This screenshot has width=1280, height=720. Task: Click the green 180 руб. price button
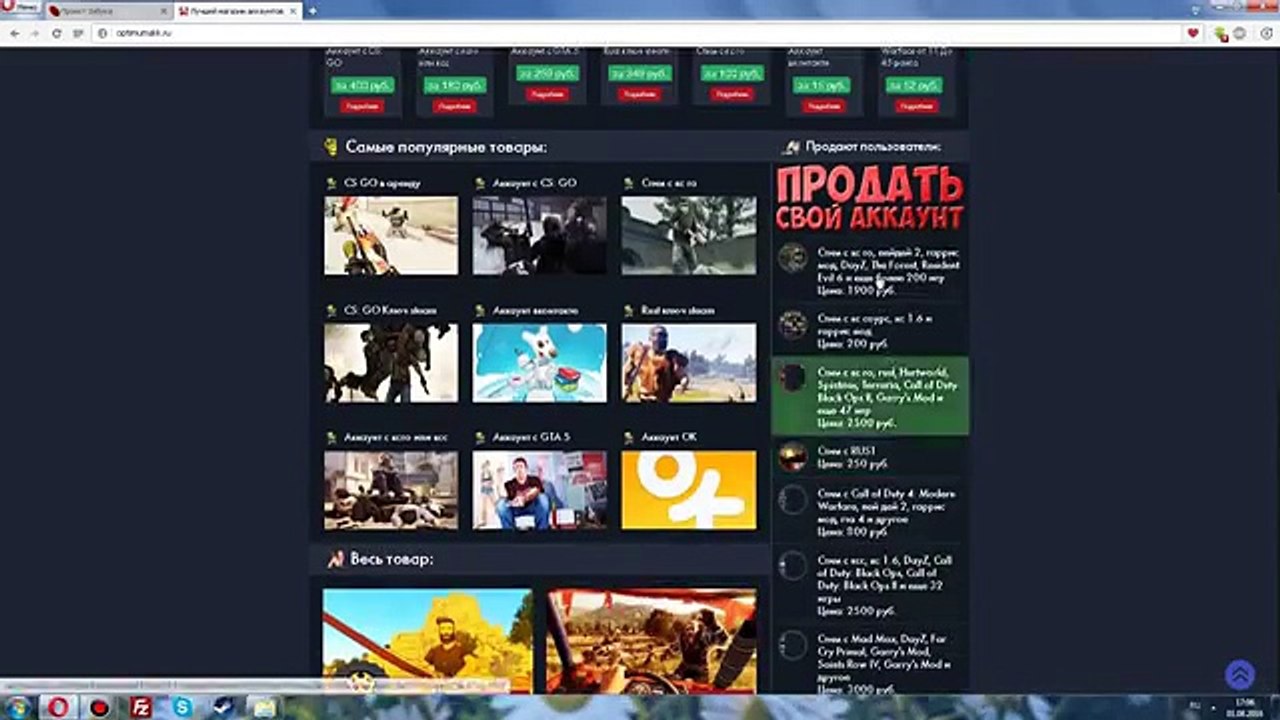pos(454,86)
